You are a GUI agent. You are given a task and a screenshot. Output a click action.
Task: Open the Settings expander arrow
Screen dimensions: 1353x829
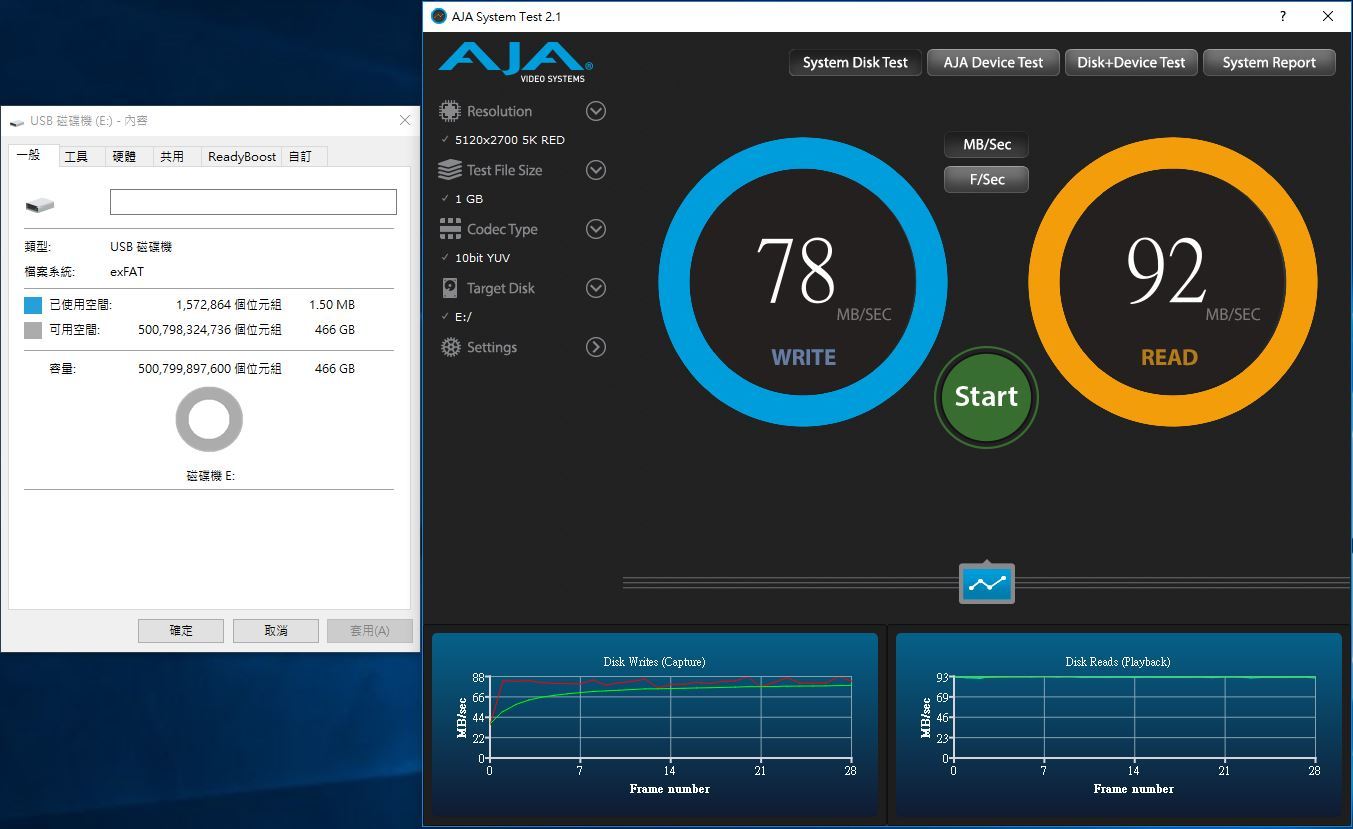click(x=596, y=347)
